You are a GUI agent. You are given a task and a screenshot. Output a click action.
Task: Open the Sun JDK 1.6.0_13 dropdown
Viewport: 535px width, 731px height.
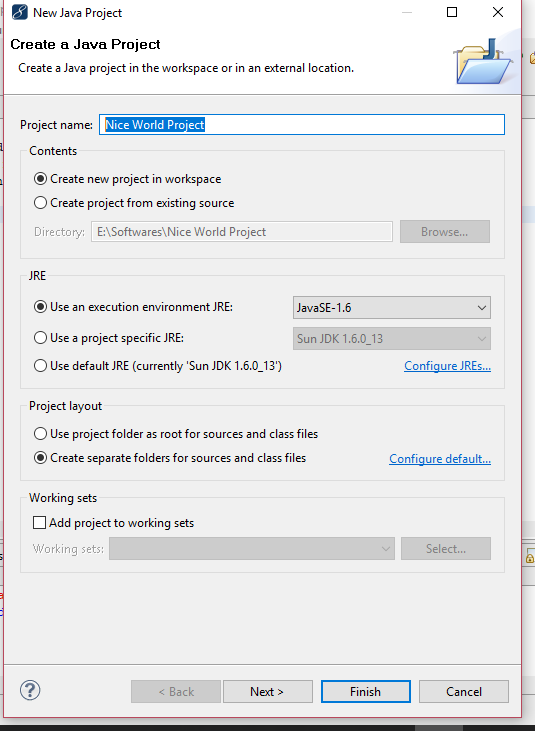coord(391,338)
